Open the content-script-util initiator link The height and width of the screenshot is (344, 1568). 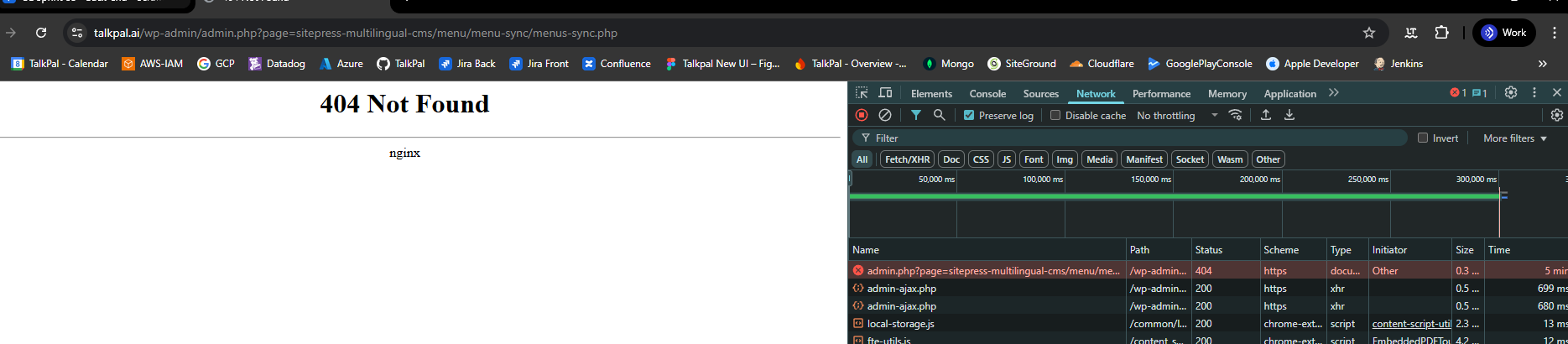(1411, 324)
